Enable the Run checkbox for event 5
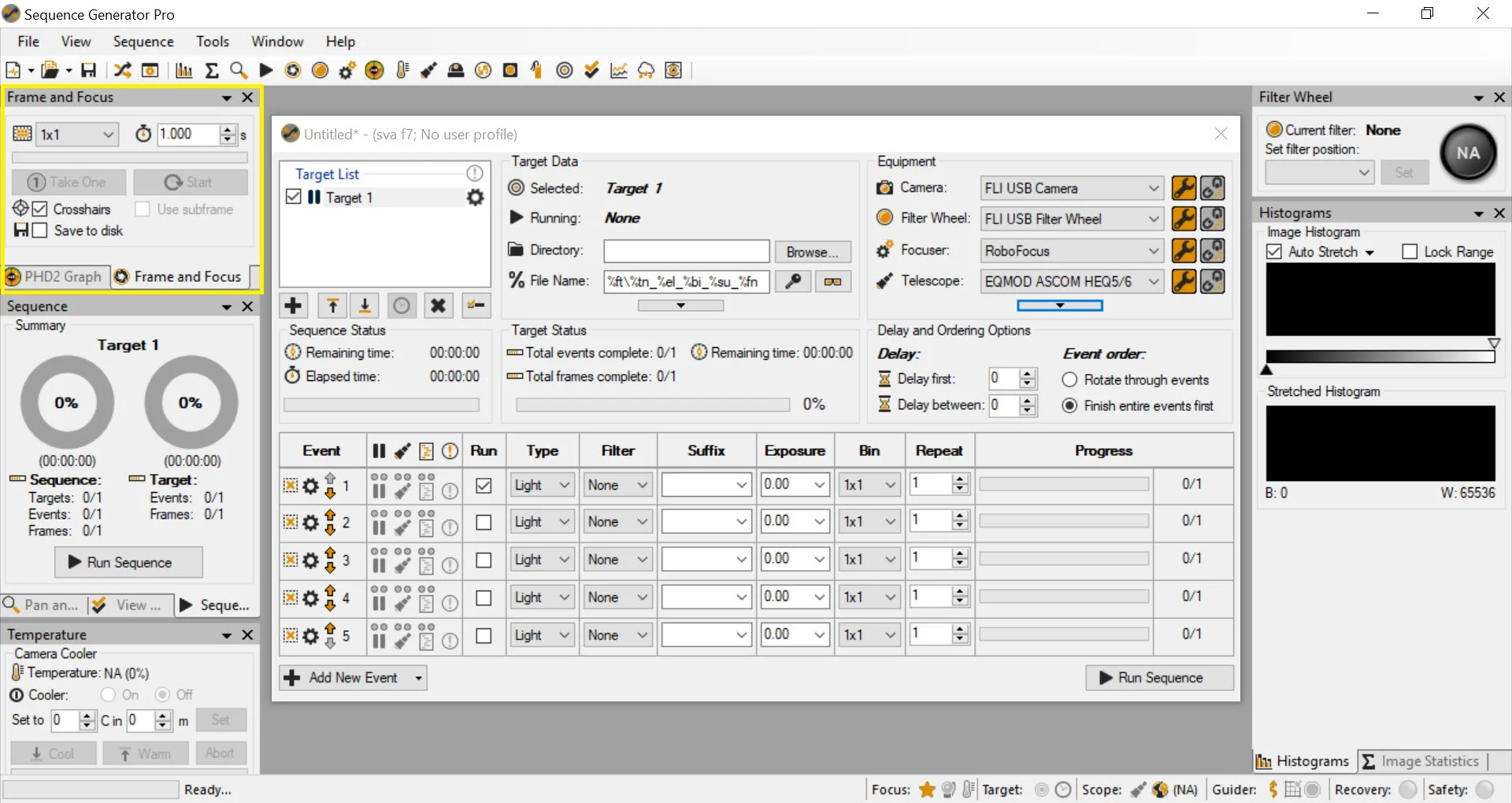This screenshot has width=1512, height=803. point(484,635)
